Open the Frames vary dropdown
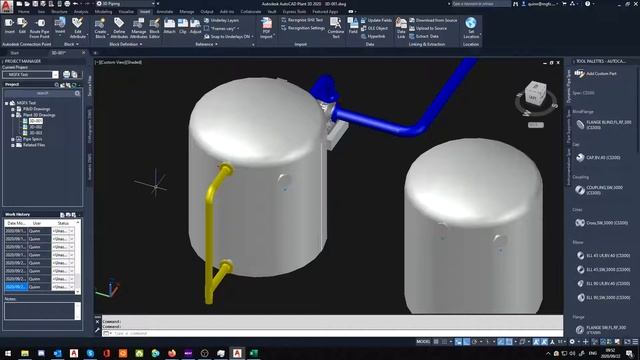The image size is (640, 360). 238,28
